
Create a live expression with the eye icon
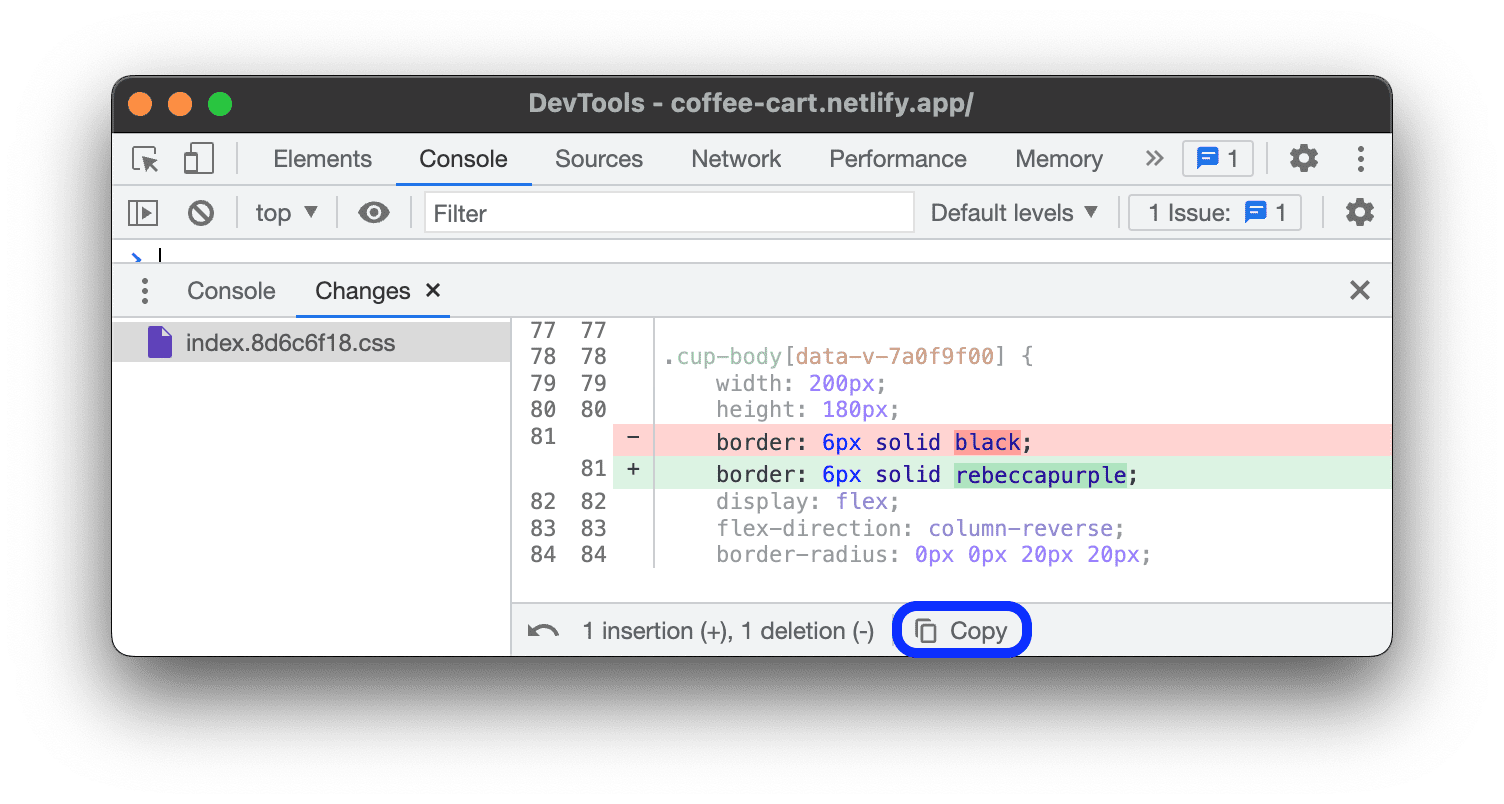coord(373,212)
